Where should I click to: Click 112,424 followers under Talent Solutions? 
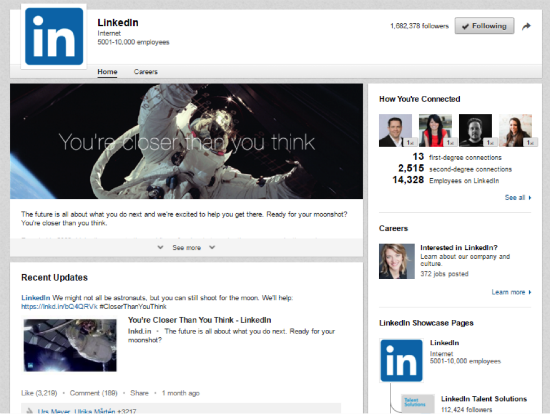click(x=467, y=409)
